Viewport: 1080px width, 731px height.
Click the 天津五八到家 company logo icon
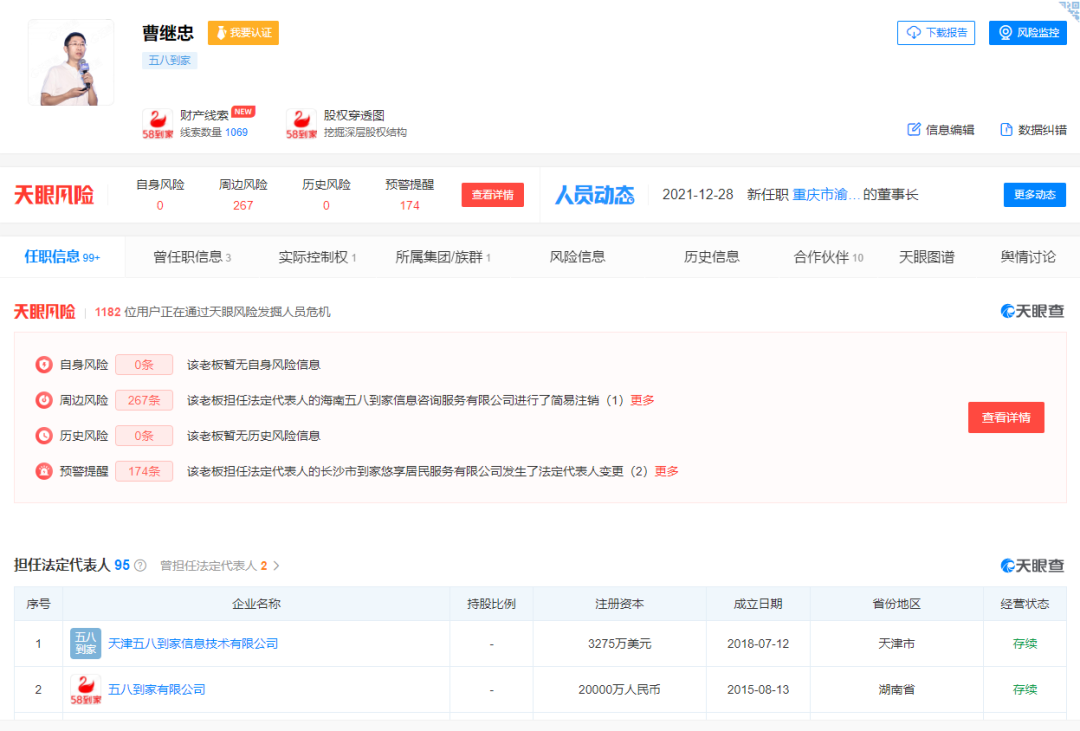[86, 643]
